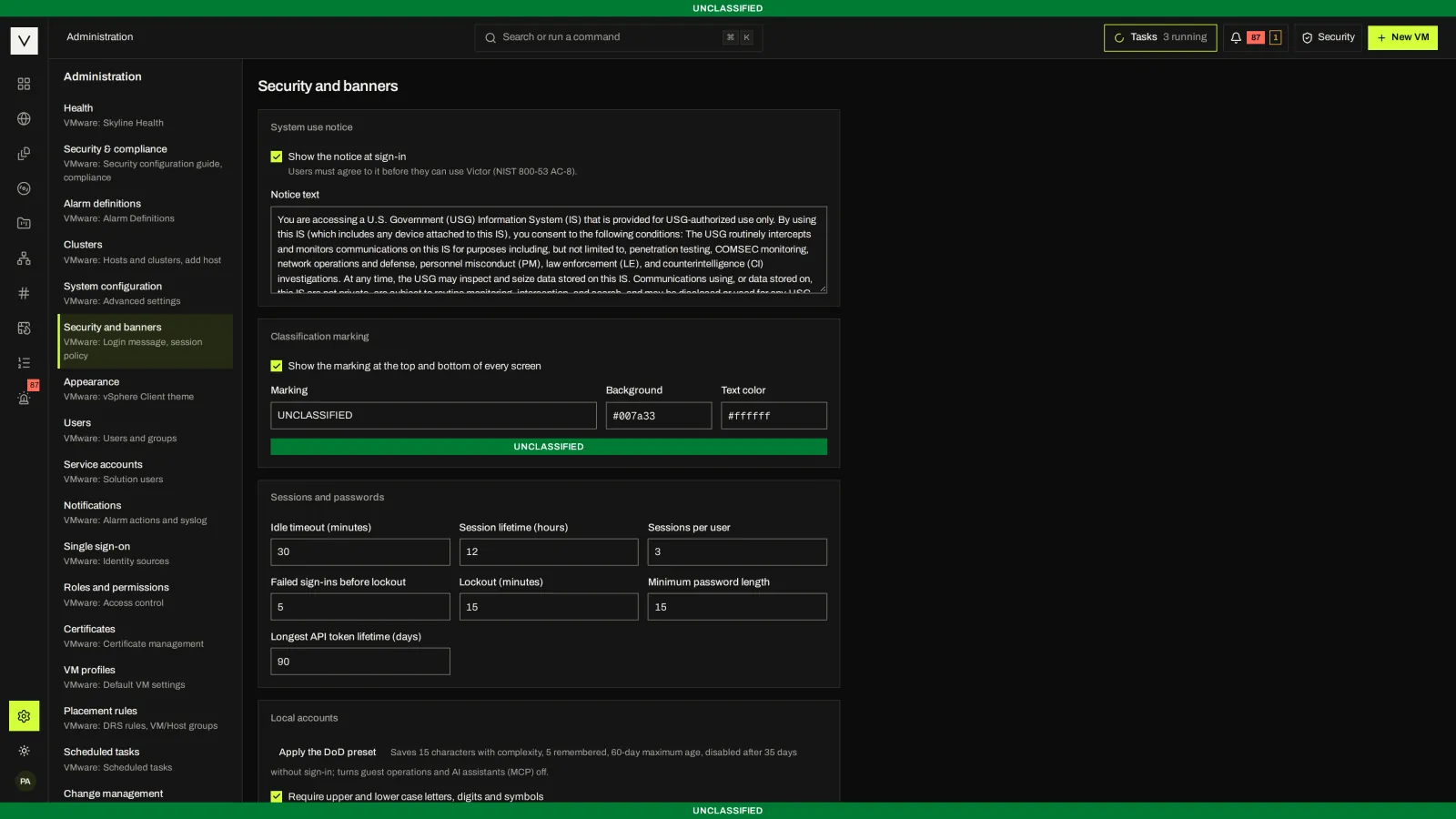Click the orange 1 warning badge in header

coord(1275,37)
